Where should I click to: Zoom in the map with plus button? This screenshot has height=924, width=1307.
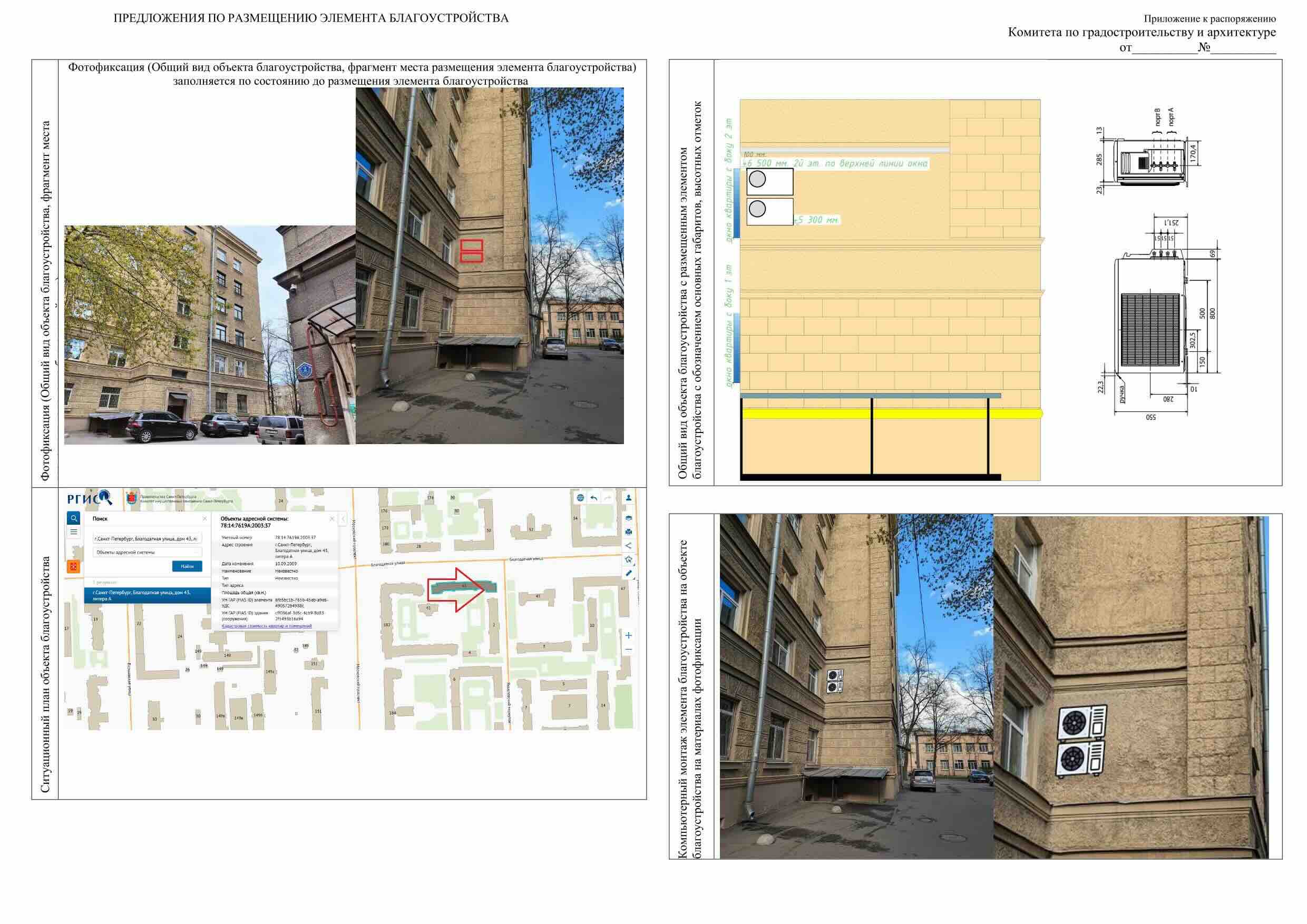pyautogui.click(x=628, y=635)
